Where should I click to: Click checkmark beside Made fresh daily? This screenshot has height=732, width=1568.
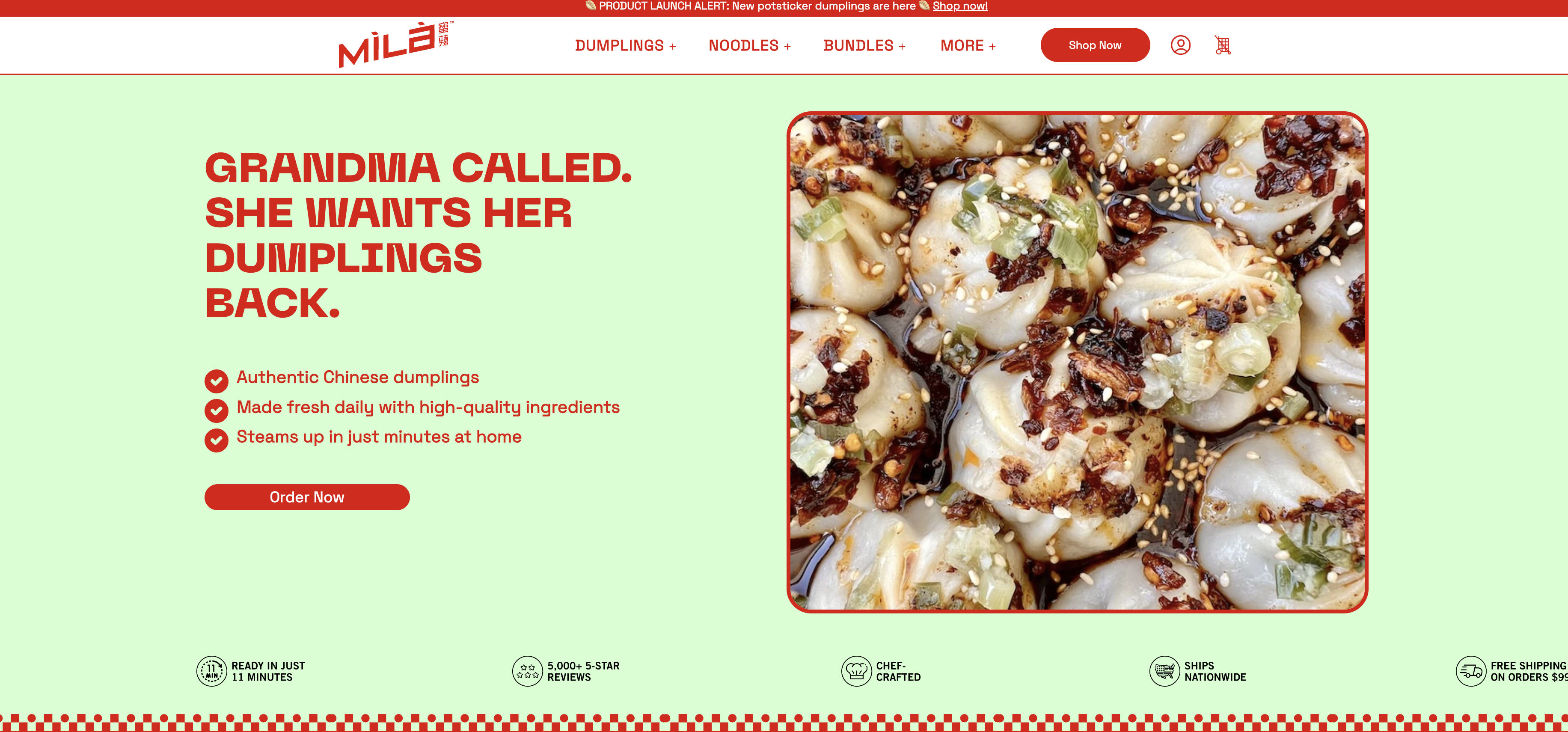[x=216, y=411]
